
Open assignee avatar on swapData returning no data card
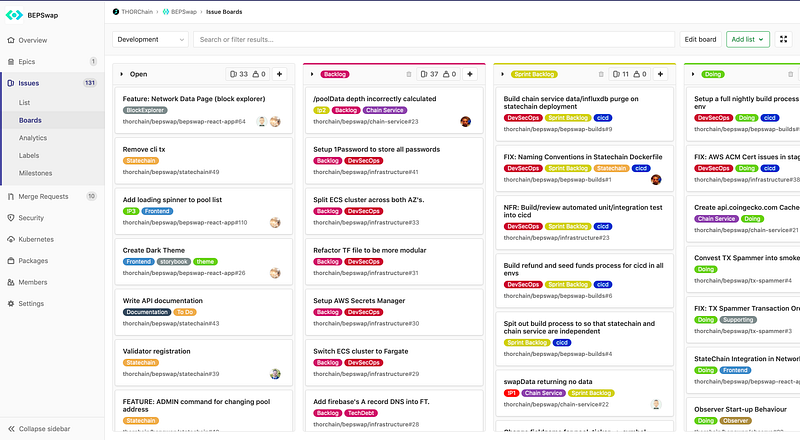[656, 404]
